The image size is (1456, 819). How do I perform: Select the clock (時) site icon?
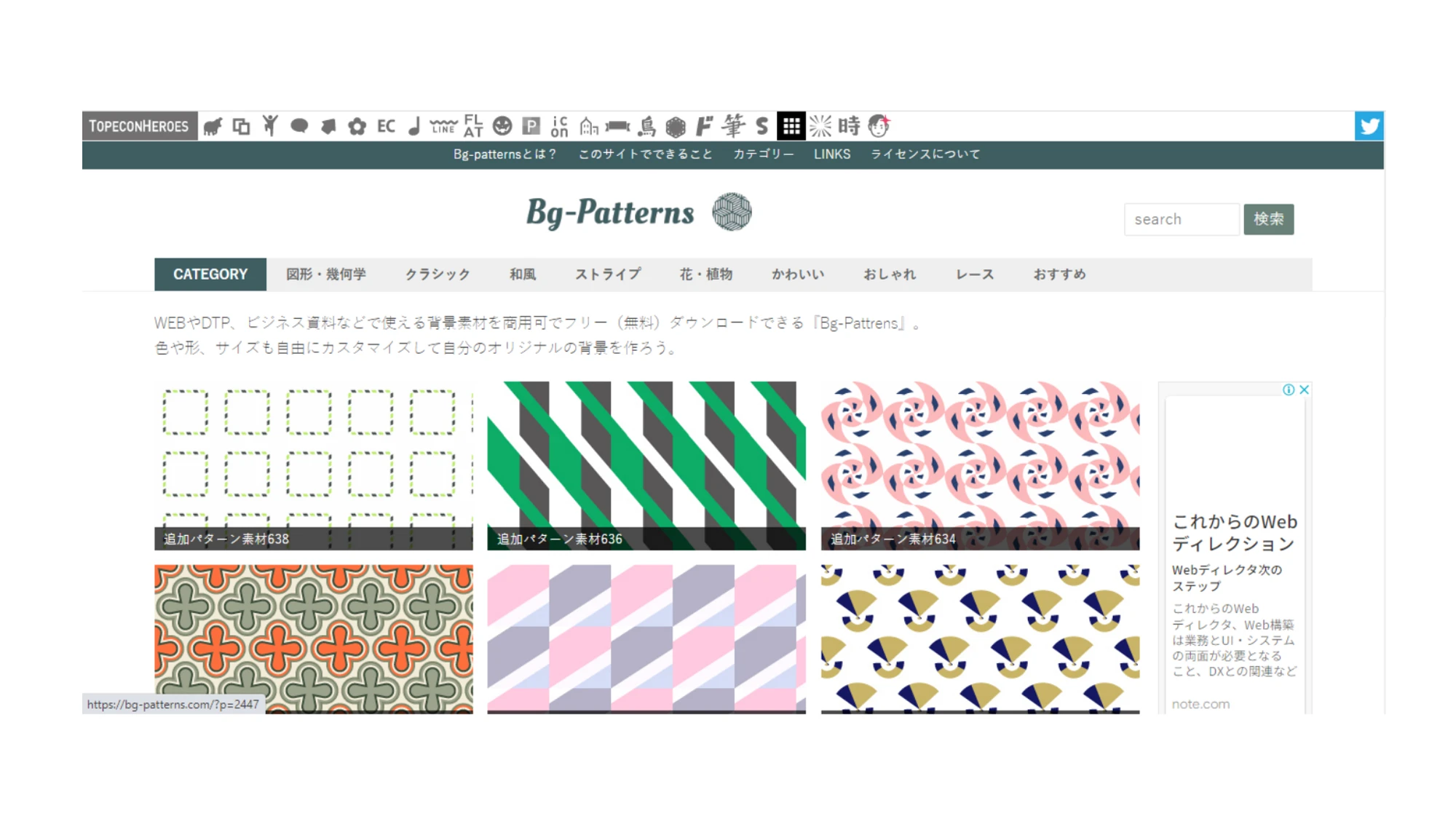849,126
